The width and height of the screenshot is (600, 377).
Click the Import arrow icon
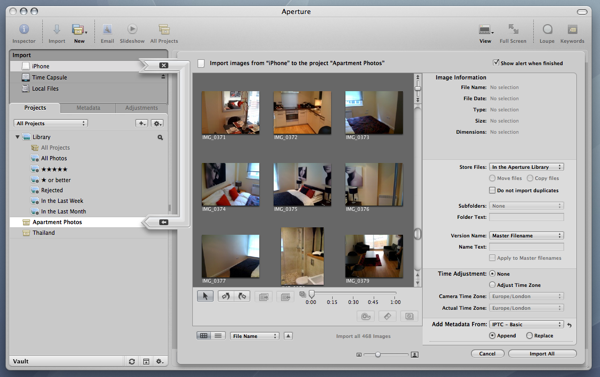click(x=57, y=29)
